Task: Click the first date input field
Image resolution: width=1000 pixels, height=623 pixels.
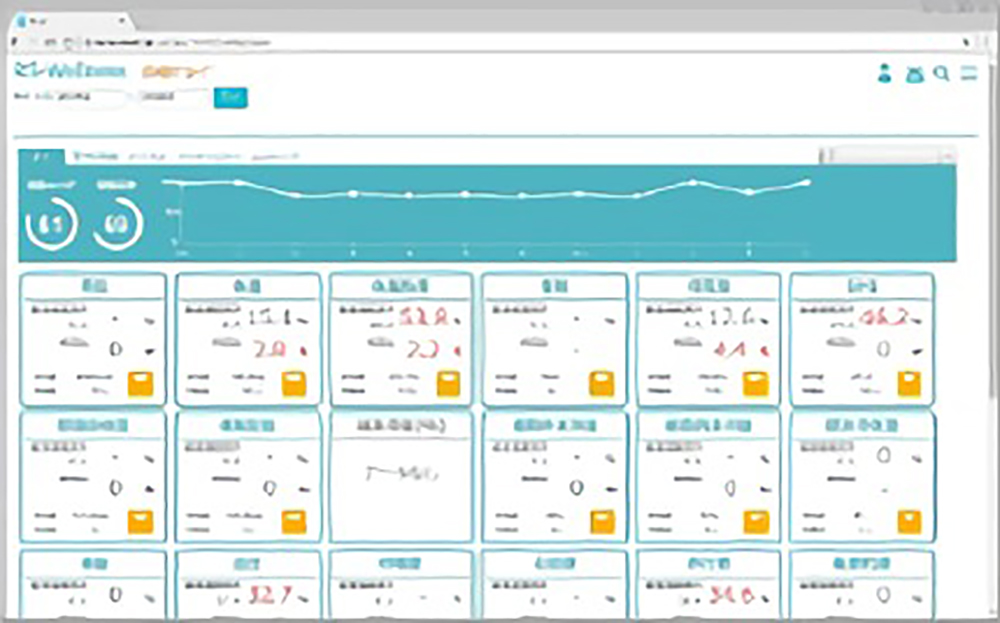Action: 92,97
